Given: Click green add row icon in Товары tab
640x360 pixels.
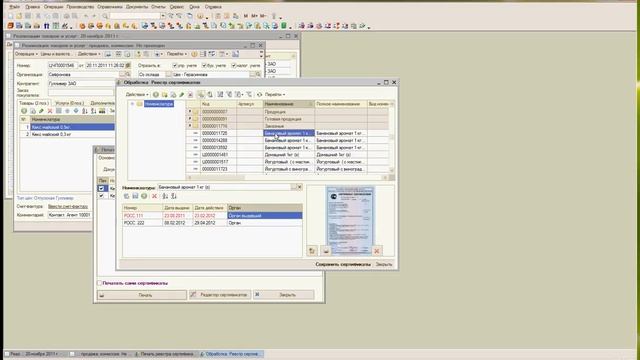Looking at the screenshot, I should (x=24, y=111).
